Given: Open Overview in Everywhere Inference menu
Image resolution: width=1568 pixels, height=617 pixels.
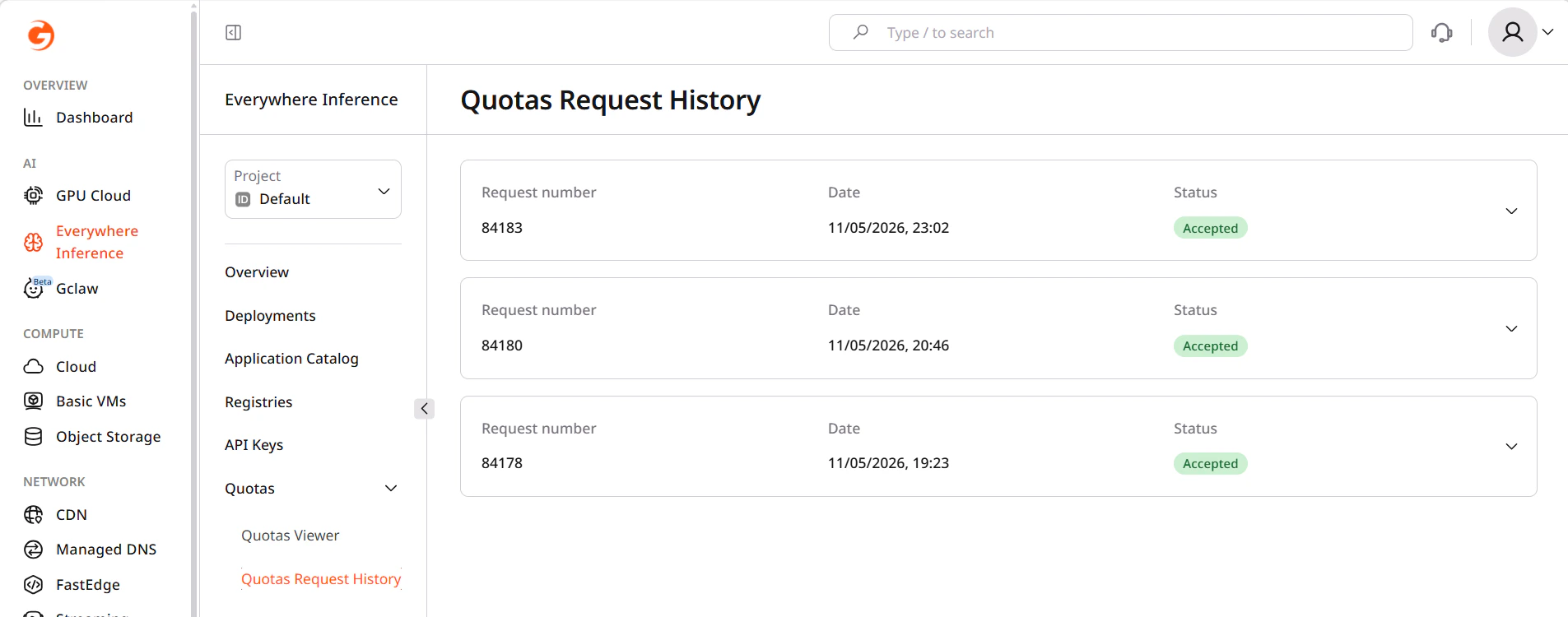Looking at the screenshot, I should tap(257, 272).
